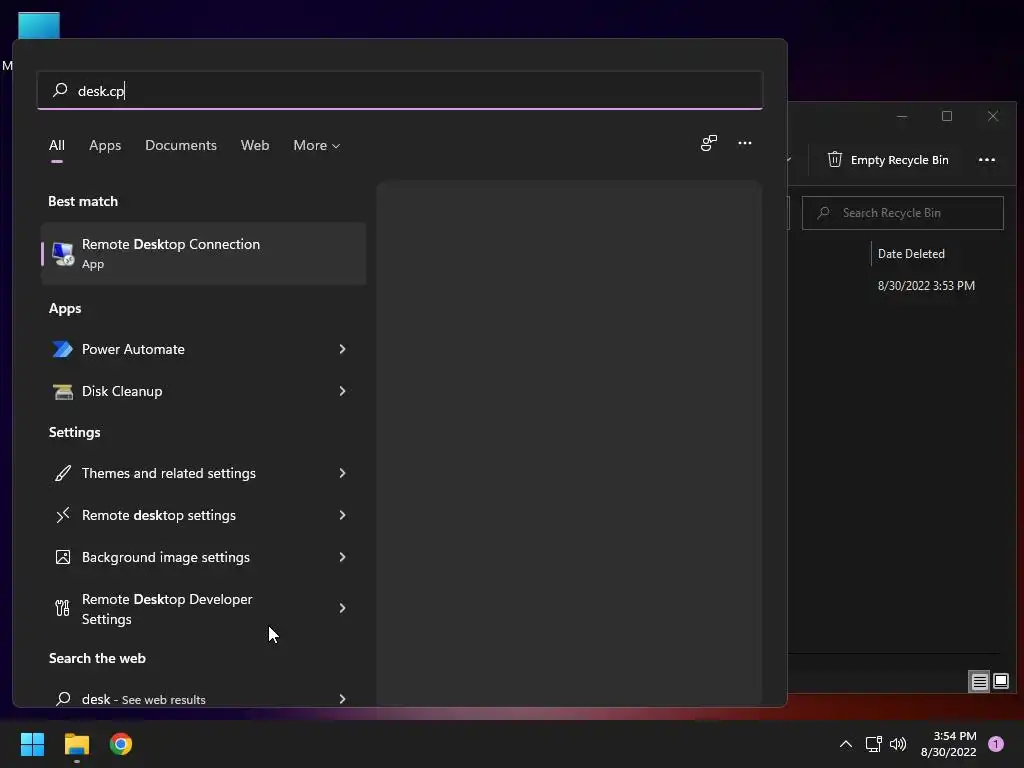Expand Background image settings chevron
The height and width of the screenshot is (768, 1024).
(342, 557)
